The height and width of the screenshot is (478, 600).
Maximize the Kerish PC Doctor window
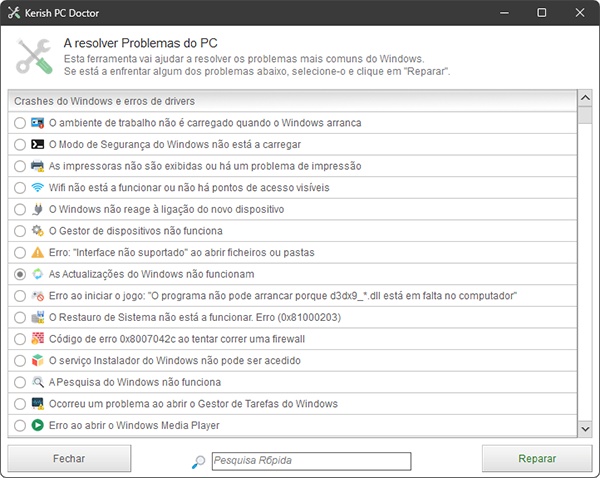541,13
